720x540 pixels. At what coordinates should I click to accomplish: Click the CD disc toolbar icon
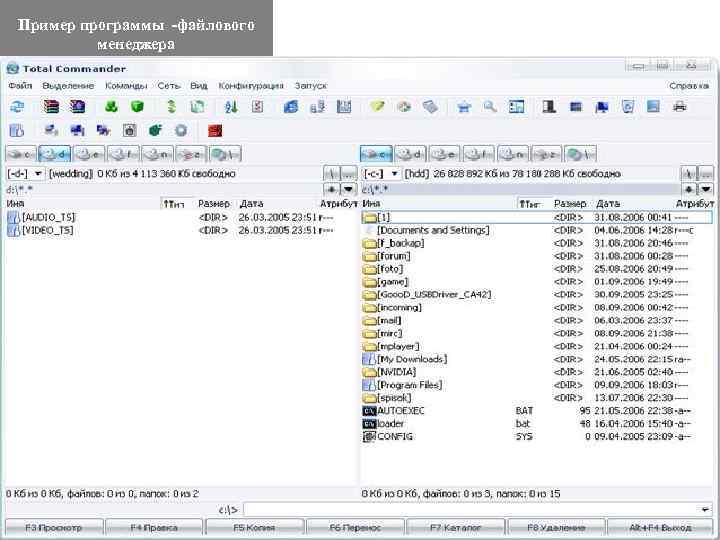click(404, 107)
